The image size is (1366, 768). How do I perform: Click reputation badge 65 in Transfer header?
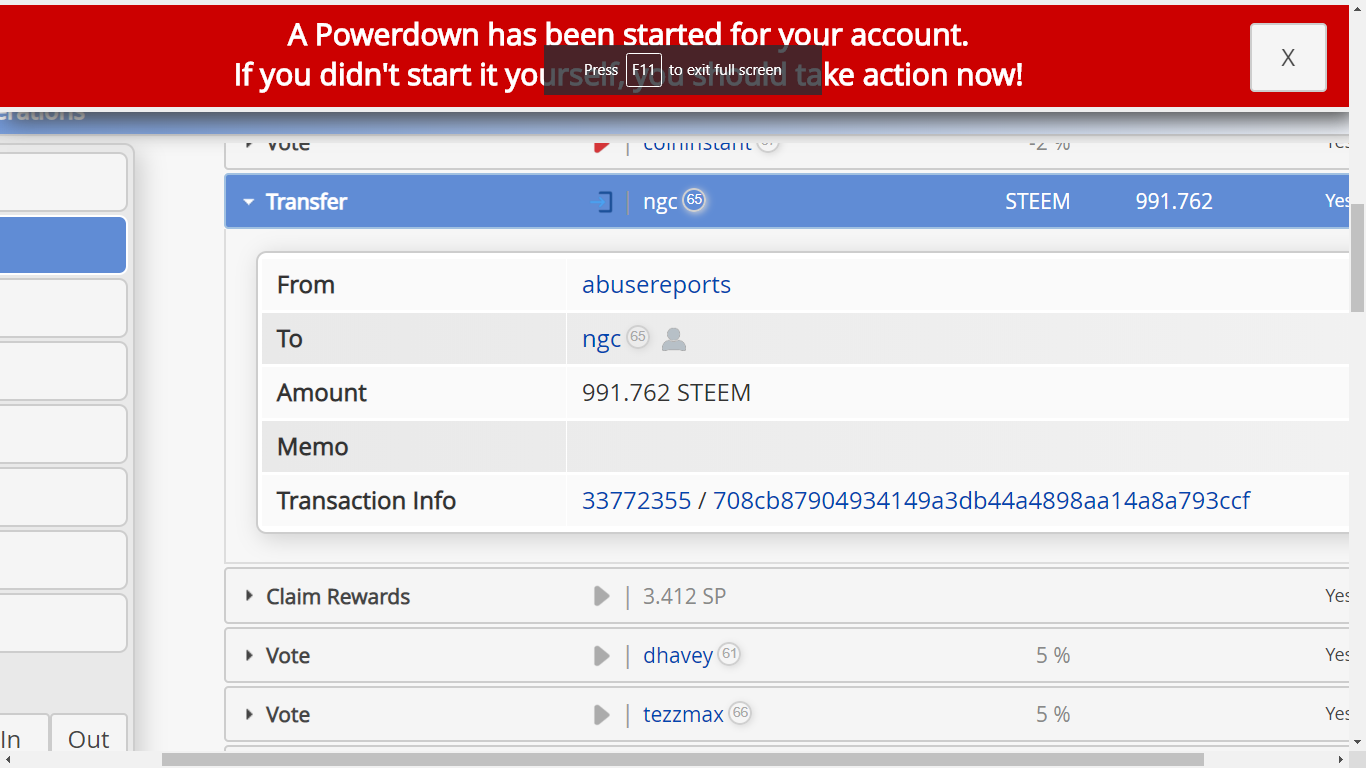694,200
